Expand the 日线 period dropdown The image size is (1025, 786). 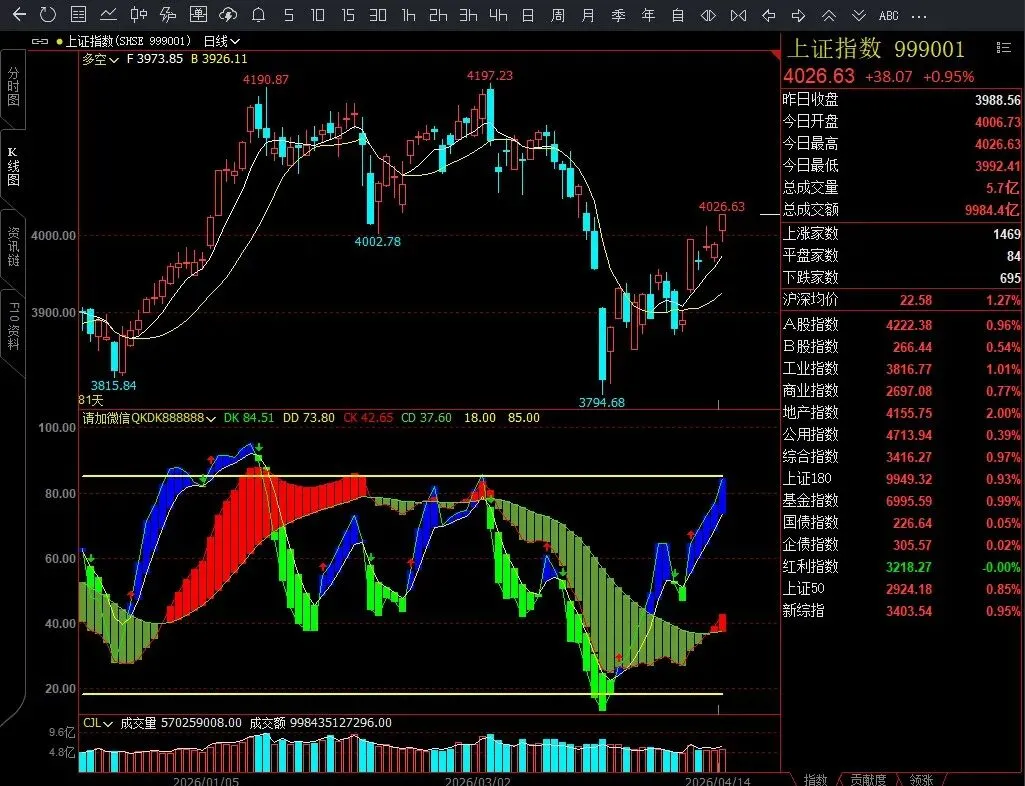[222, 41]
